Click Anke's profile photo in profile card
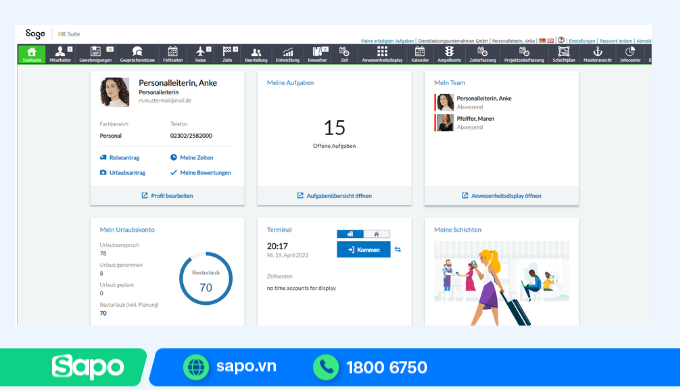Image resolution: width=680 pixels, height=390 pixels. 114,92
